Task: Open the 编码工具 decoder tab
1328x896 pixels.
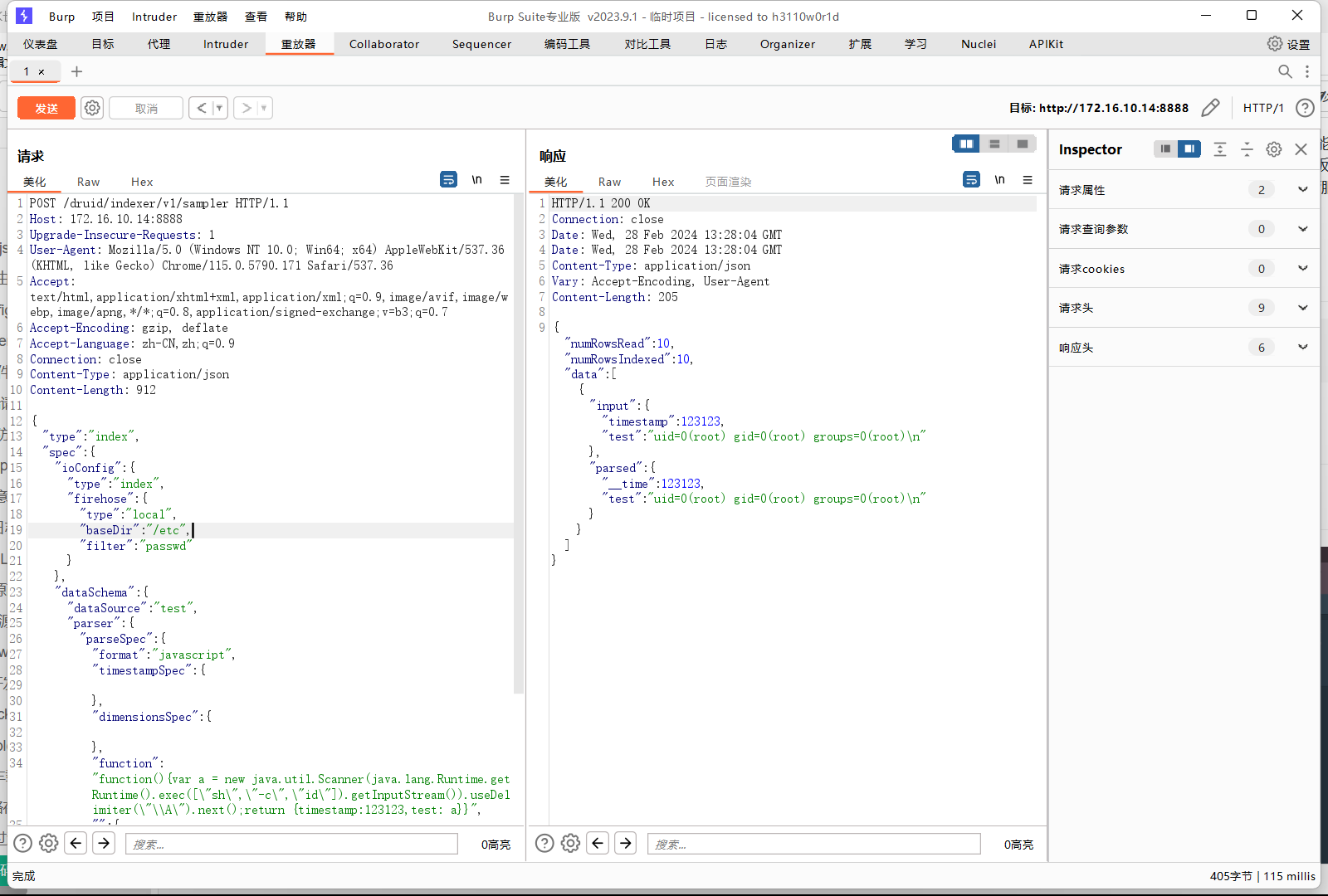Action: click(x=567, y=44)
